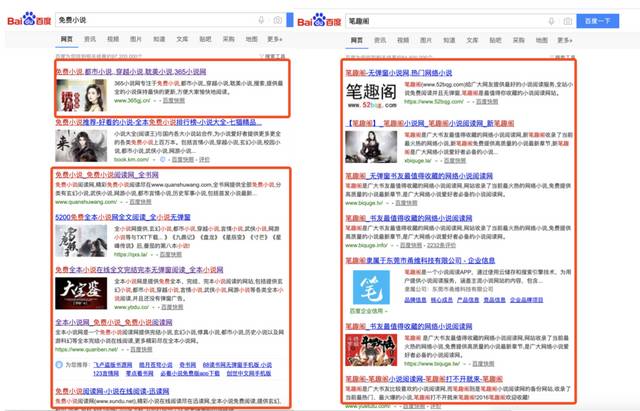Open 免费小说_免费小说阅读网_全书网 result link
The width and height of the screenshot is (640, 411).
[x=107, y=175]
